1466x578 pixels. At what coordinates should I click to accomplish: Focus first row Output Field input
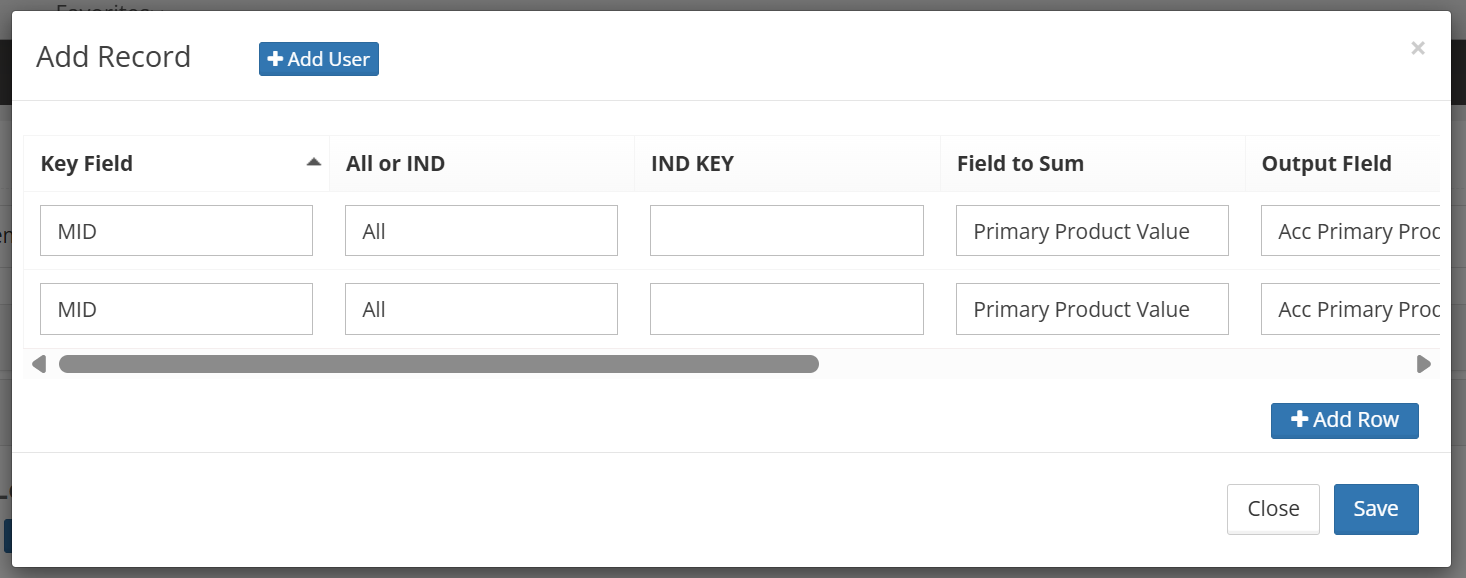point(1349,231)
